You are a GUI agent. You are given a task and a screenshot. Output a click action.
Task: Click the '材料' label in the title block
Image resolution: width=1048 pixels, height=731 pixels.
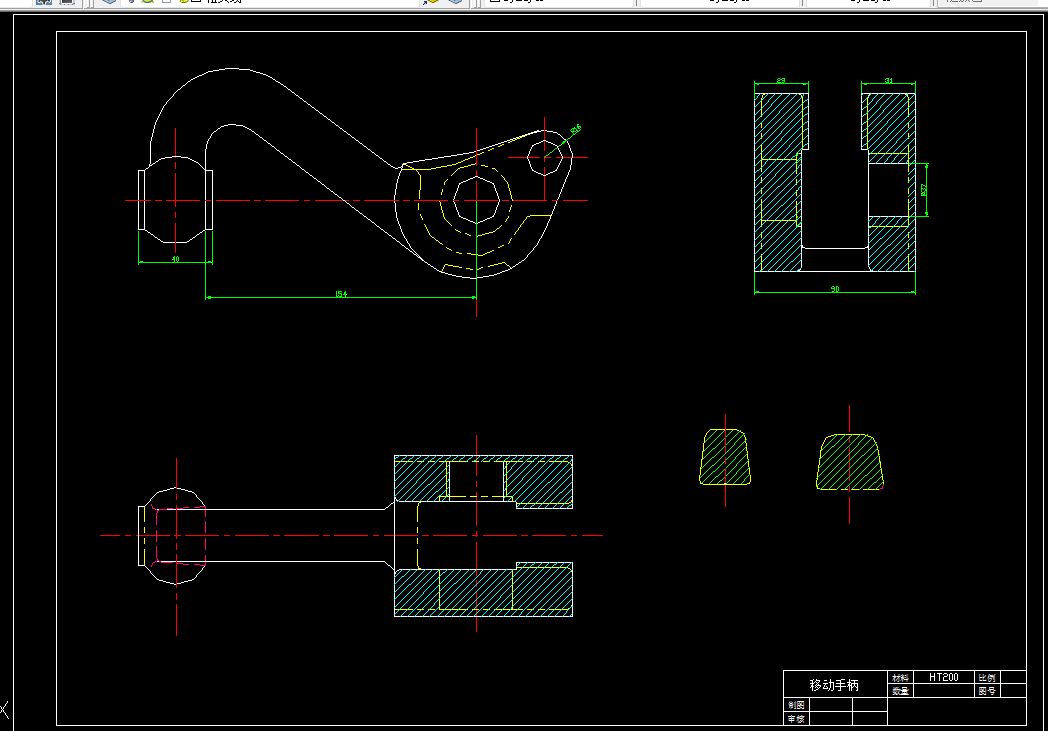pos(900,678)
